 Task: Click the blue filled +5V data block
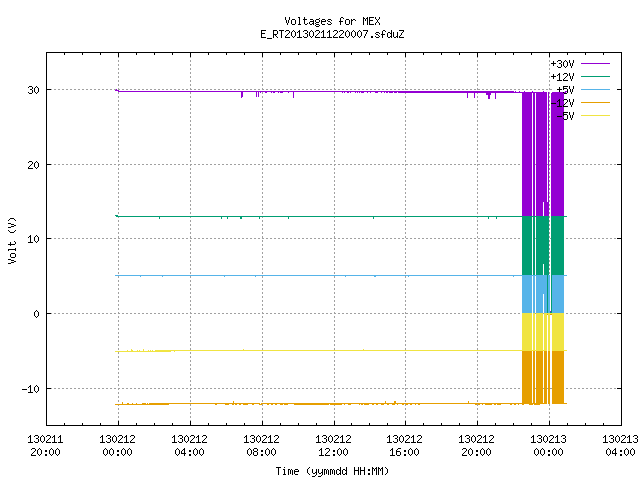tap(543, 294)
